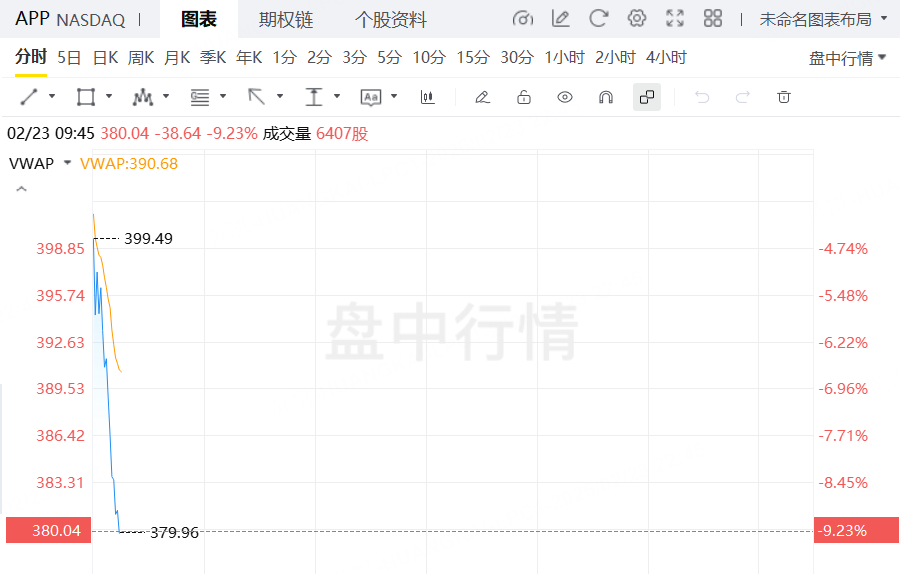Open the 盘中行情 session dropdown

click(x=848, y=58)
